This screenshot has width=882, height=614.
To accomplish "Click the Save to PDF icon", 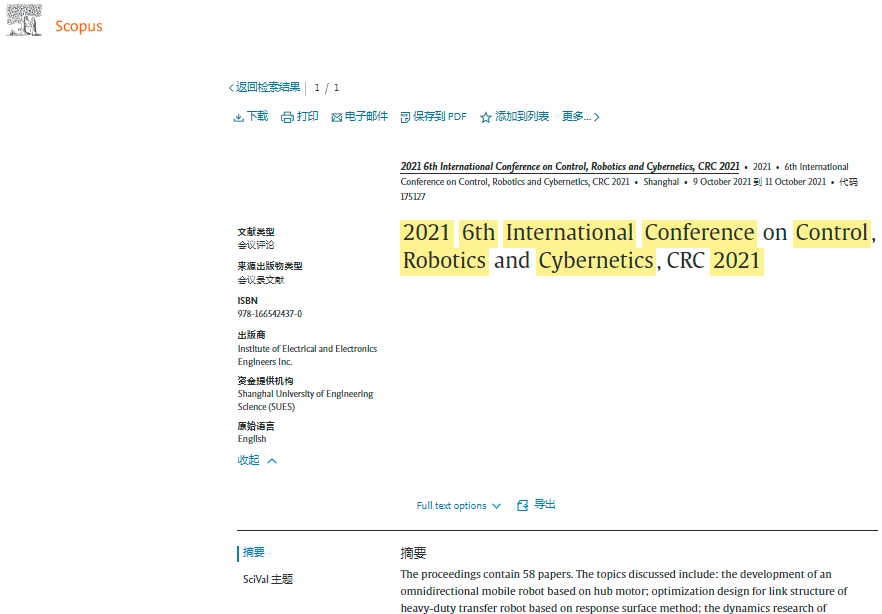I will (x=405, y=117).
